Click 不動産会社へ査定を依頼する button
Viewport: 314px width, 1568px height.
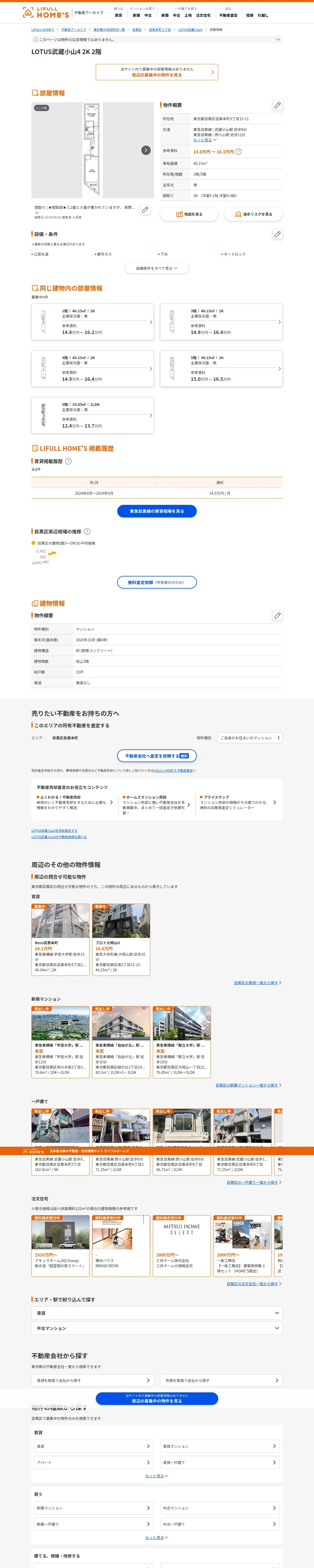pos(157,756)
